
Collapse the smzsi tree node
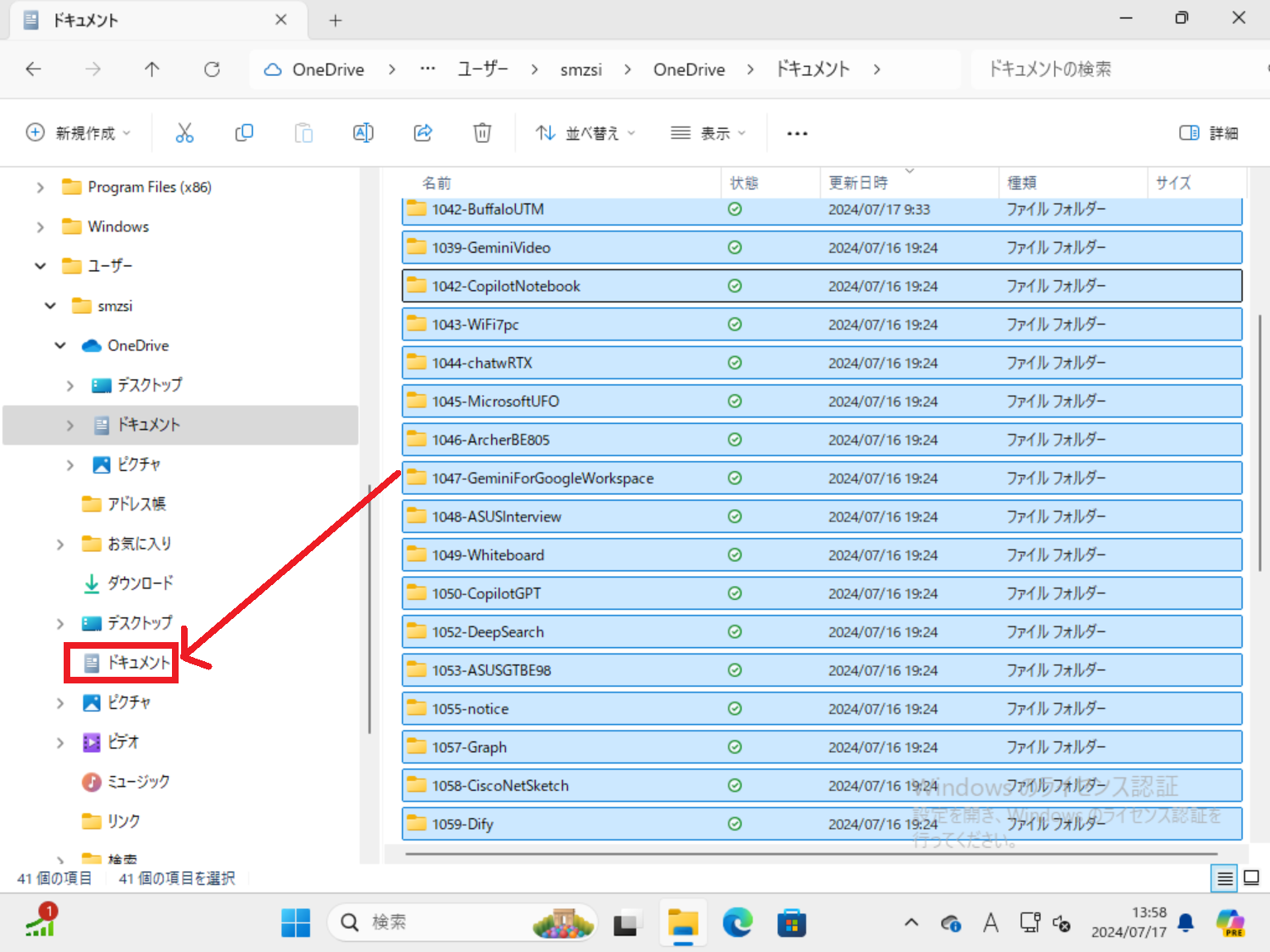50,305
